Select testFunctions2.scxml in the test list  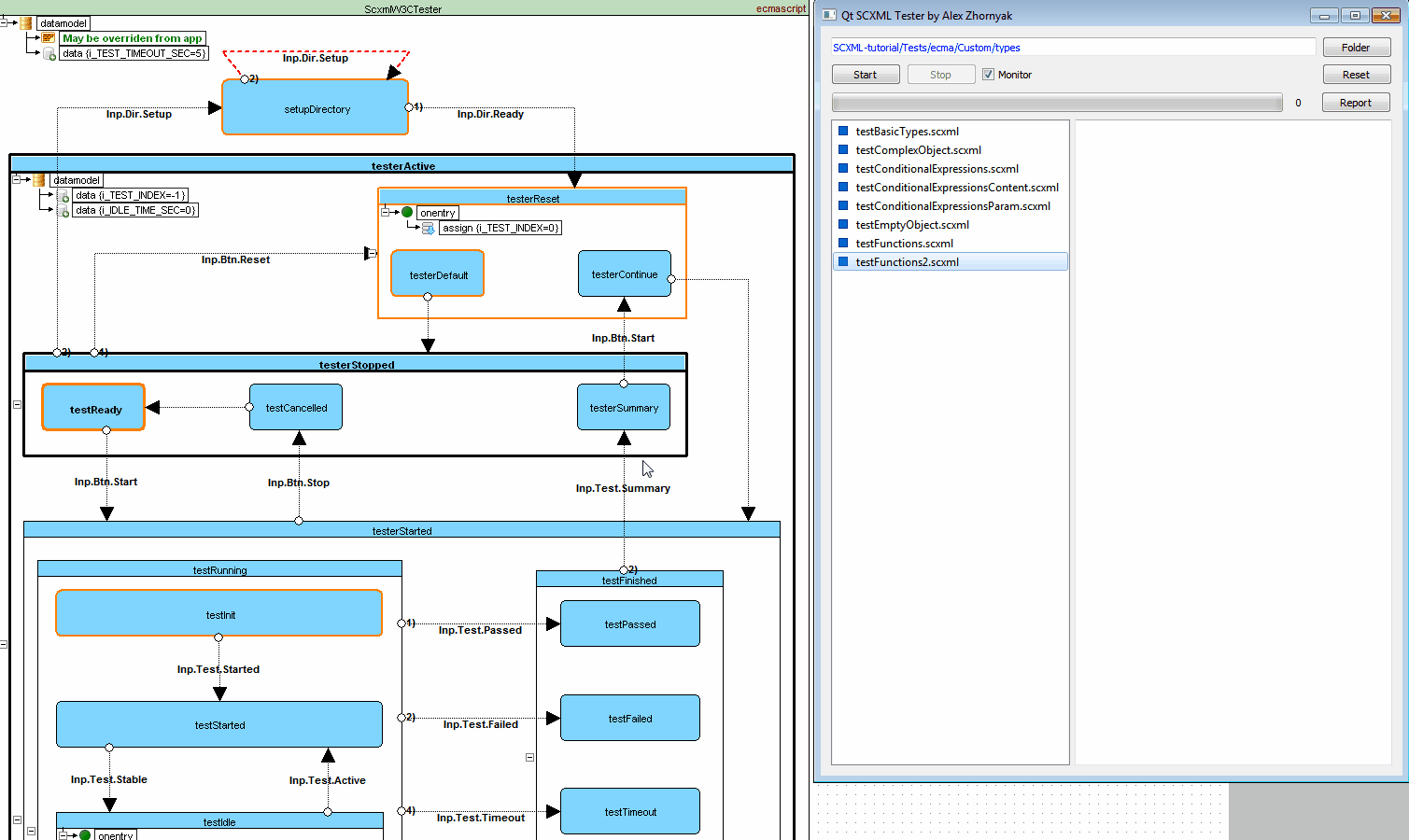click(x=907, y=262)
